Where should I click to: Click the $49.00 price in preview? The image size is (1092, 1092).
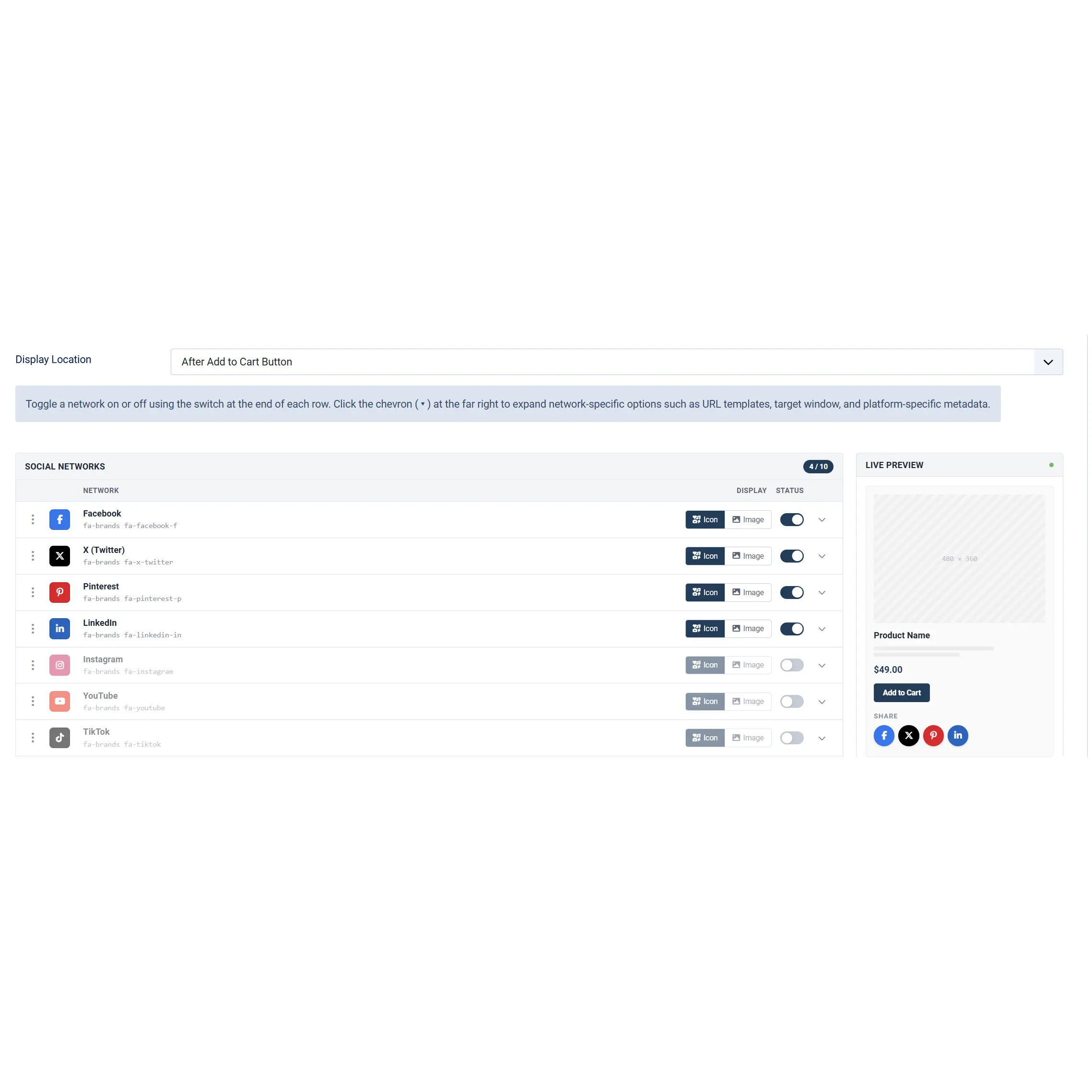pos(888,669)
